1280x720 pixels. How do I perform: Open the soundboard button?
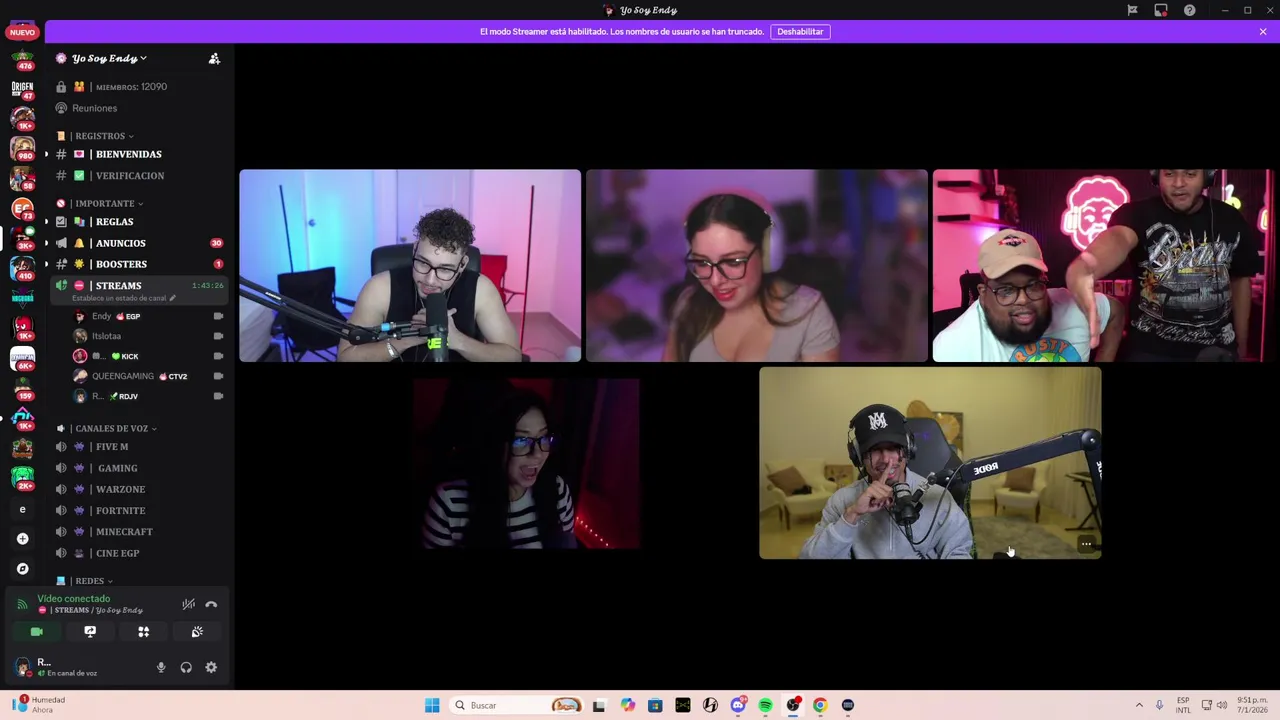197,632
